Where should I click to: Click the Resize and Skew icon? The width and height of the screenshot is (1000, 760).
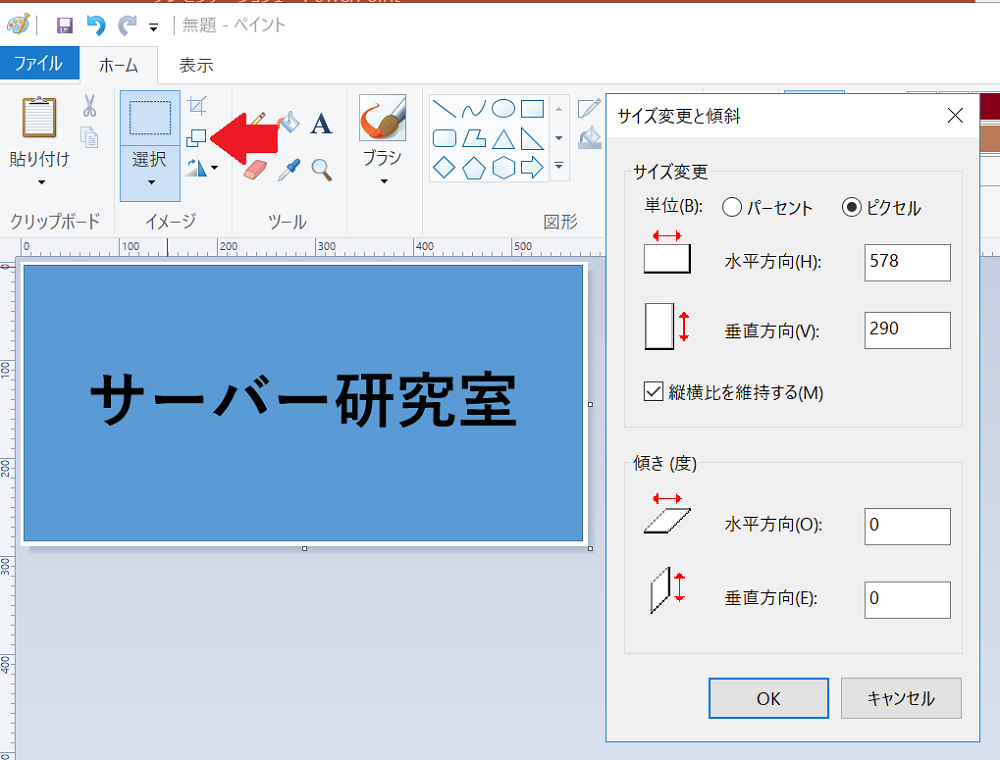pyautogui.click(x=197, y=137)
